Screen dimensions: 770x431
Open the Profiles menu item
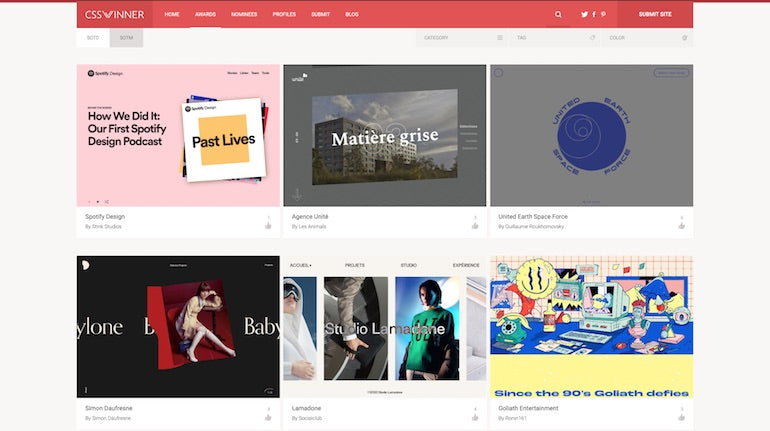[284, 15]
